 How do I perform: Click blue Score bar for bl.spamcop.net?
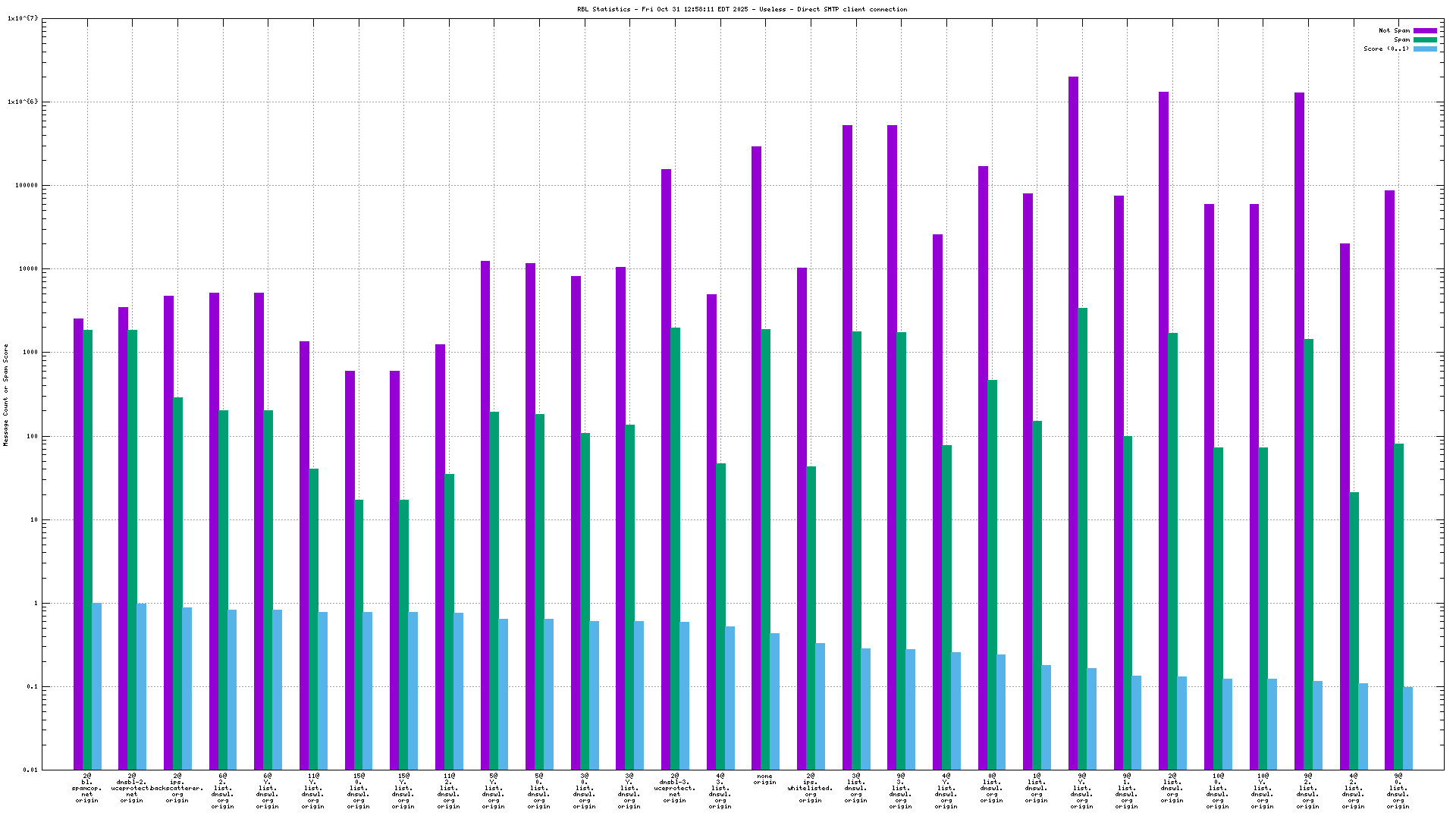pyautogui.click(x=97, y=686)
